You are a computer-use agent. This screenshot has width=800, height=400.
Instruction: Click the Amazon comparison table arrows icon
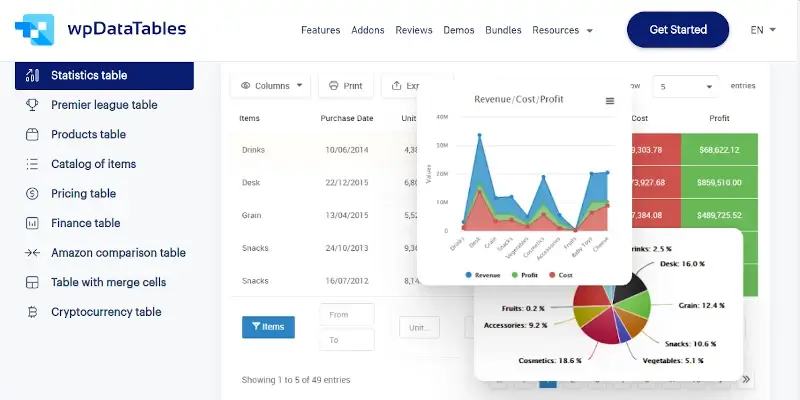pyautogui.click(x=32, y=253)
